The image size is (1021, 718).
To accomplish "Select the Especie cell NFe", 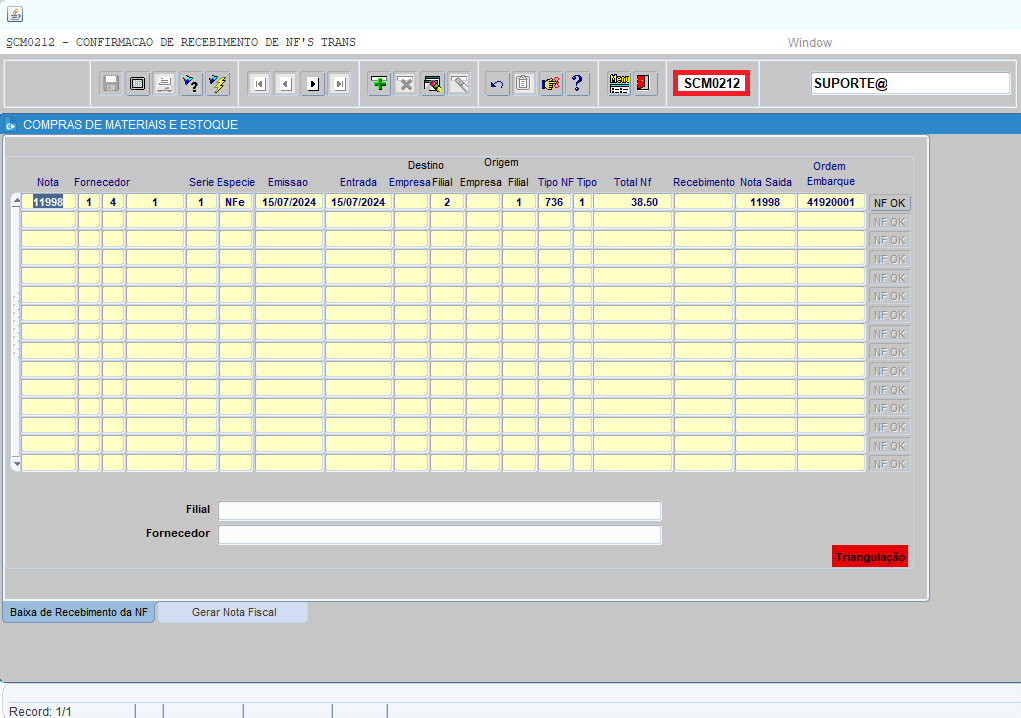I will [x=235, y=202].
